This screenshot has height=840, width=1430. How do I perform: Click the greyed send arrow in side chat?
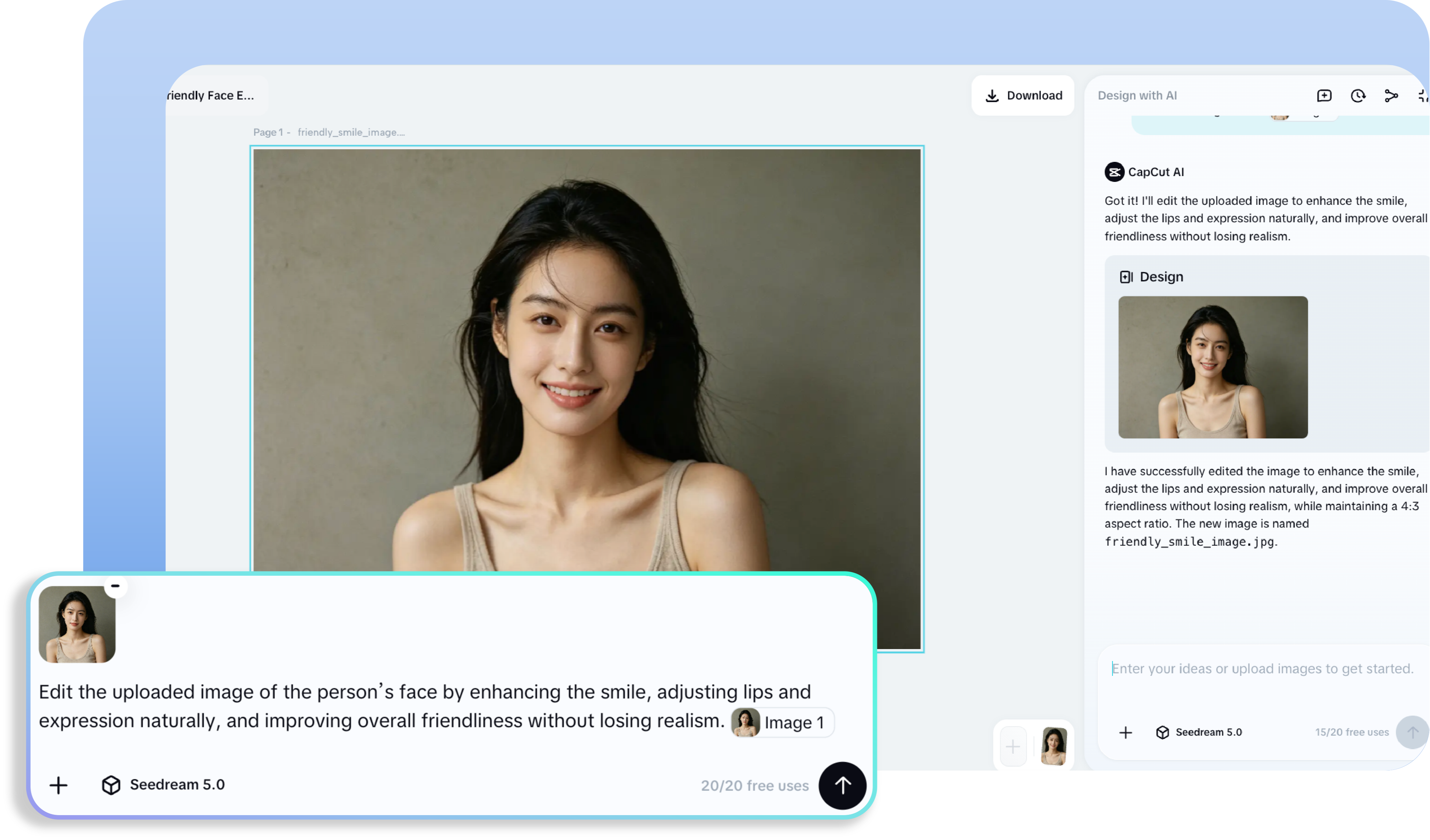point(1413,732)
